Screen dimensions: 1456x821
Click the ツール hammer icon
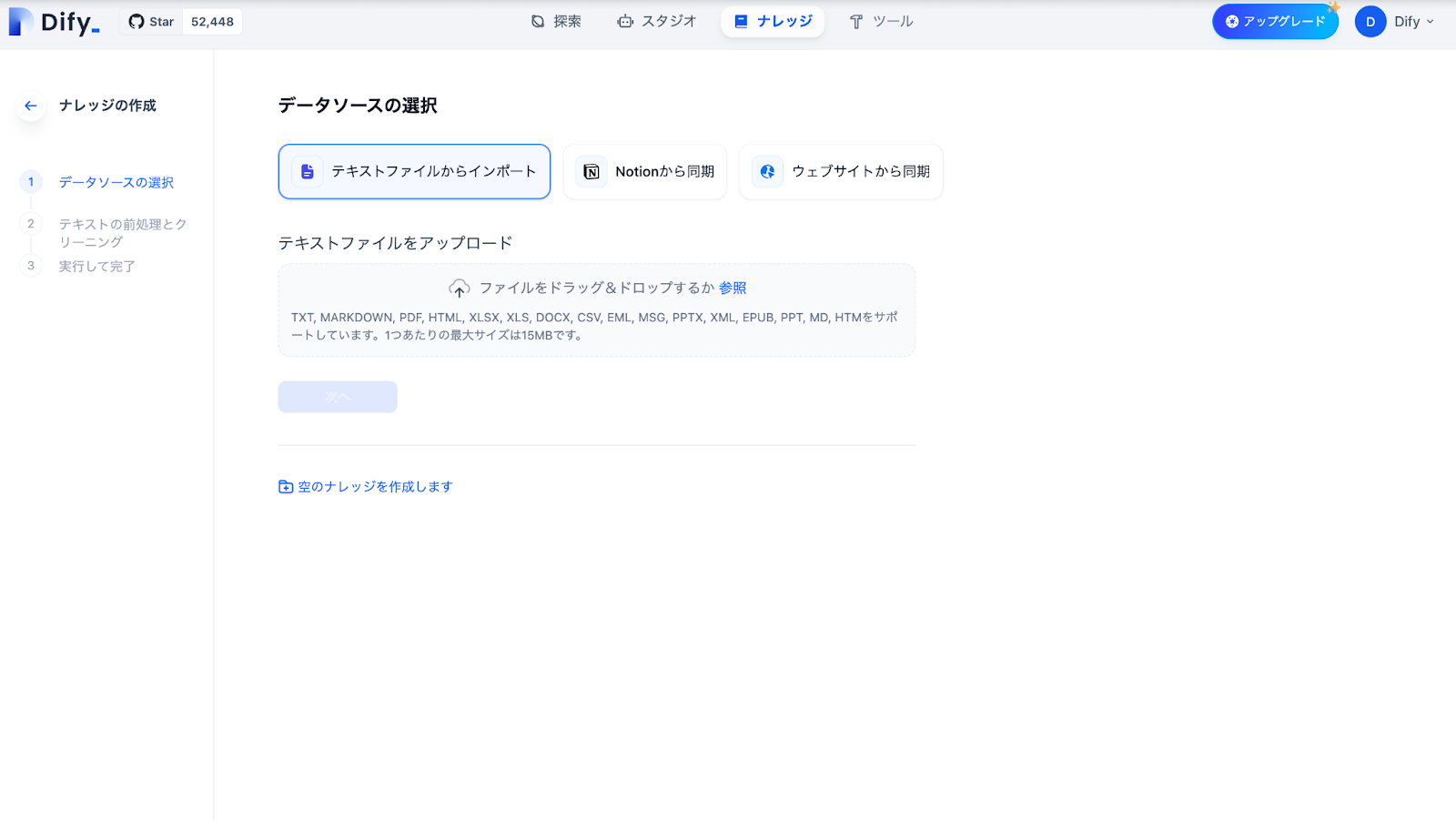point(854,21)
